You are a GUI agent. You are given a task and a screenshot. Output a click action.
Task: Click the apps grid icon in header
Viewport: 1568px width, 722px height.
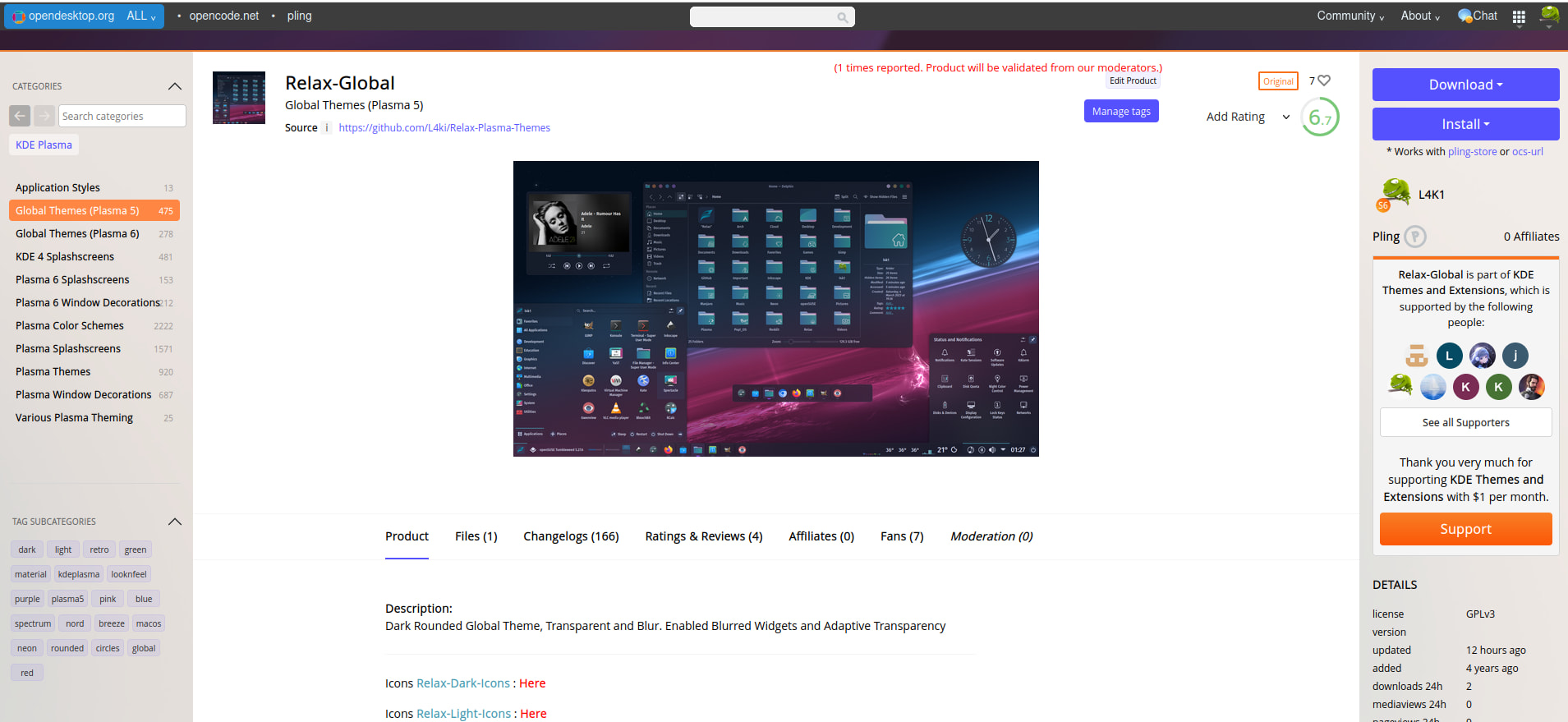pos(1519,16)
